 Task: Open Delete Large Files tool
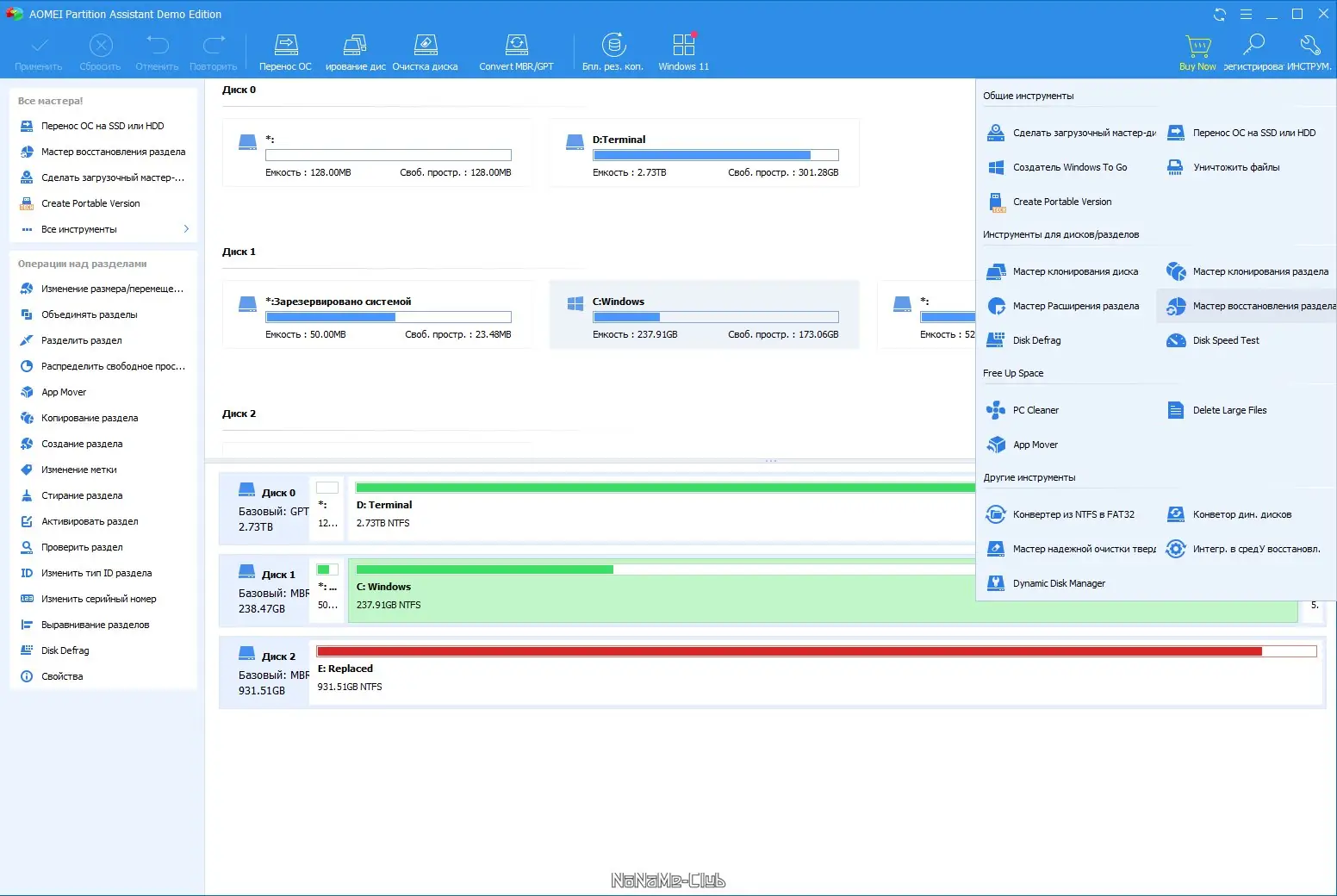point(1216,410)
